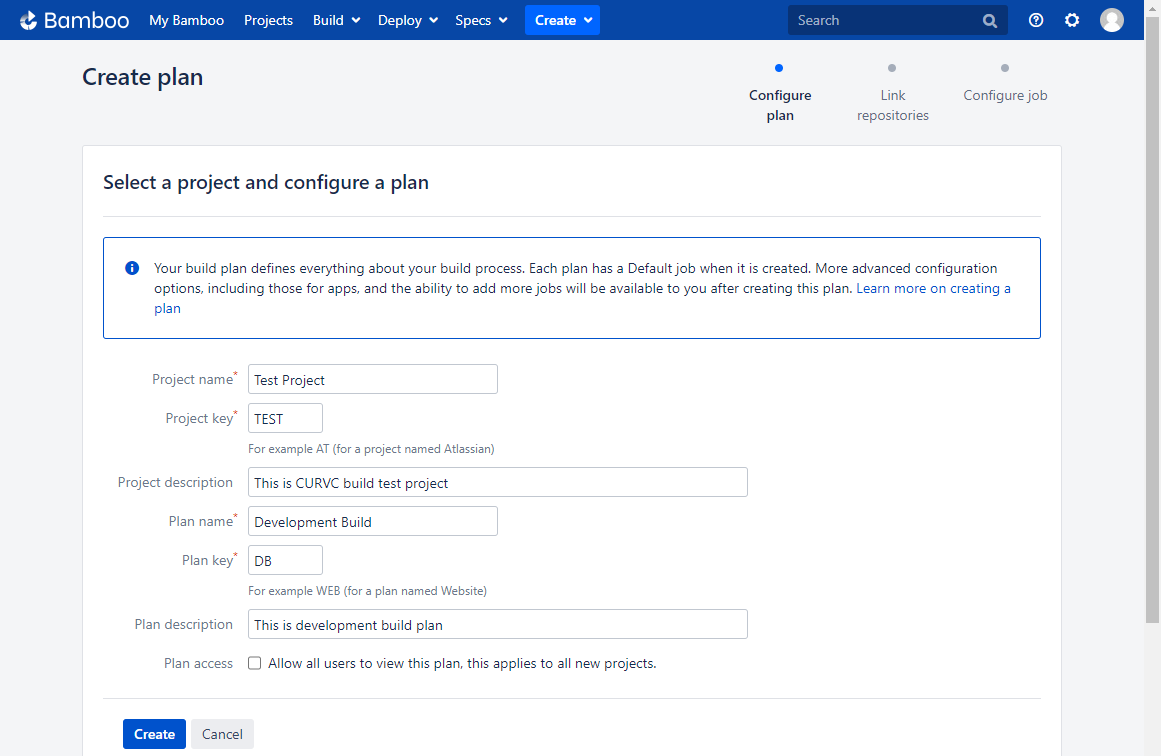Viewport: 1161px width, 756px height.
Task: Click the Plan name field Development Build
Action: [372, 521]
